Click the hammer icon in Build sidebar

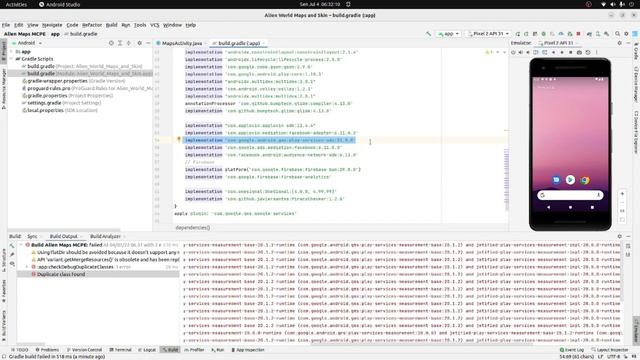tap(12, 246)
